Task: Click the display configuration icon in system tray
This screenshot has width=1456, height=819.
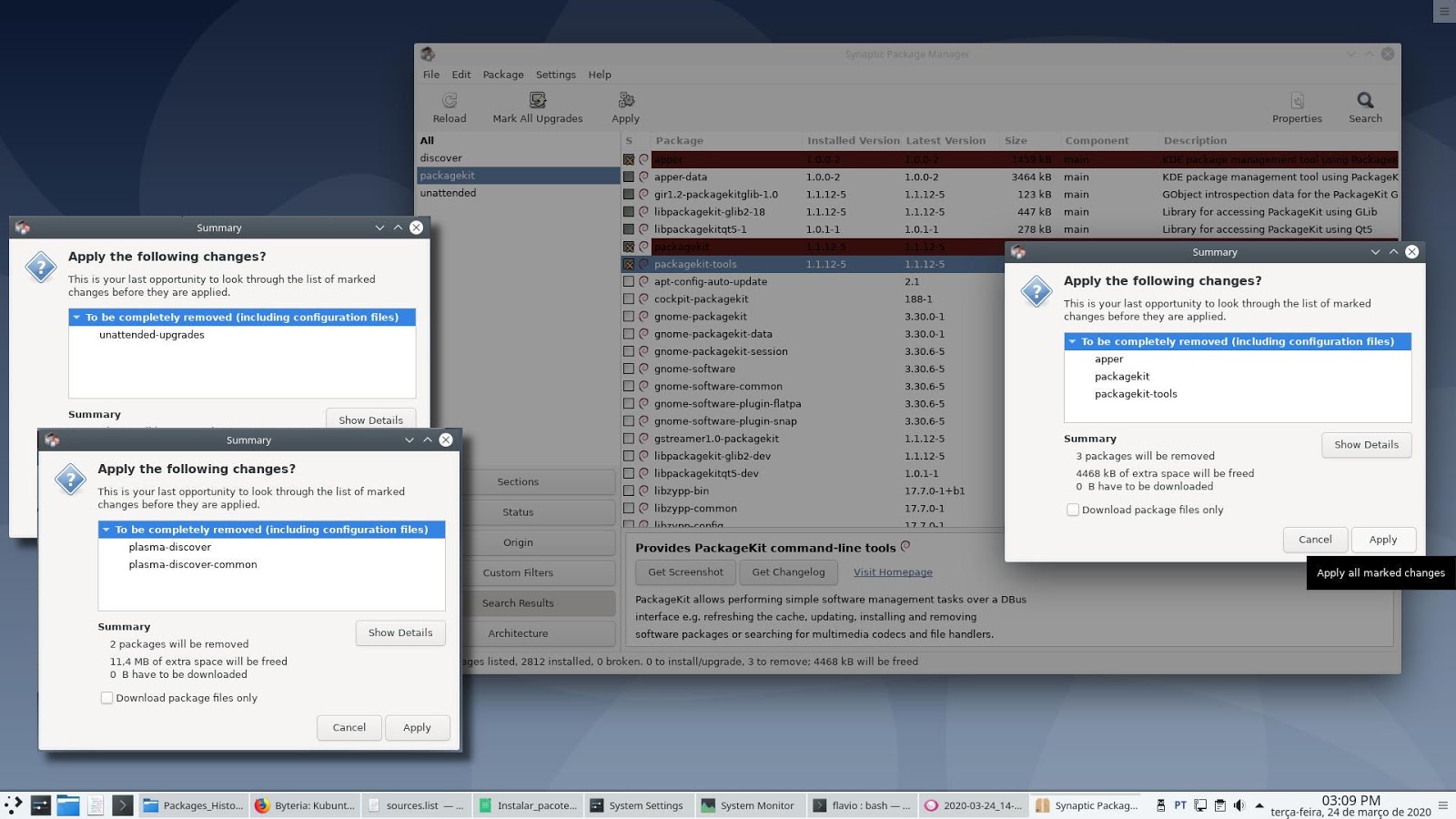Action: point(1200,805)
